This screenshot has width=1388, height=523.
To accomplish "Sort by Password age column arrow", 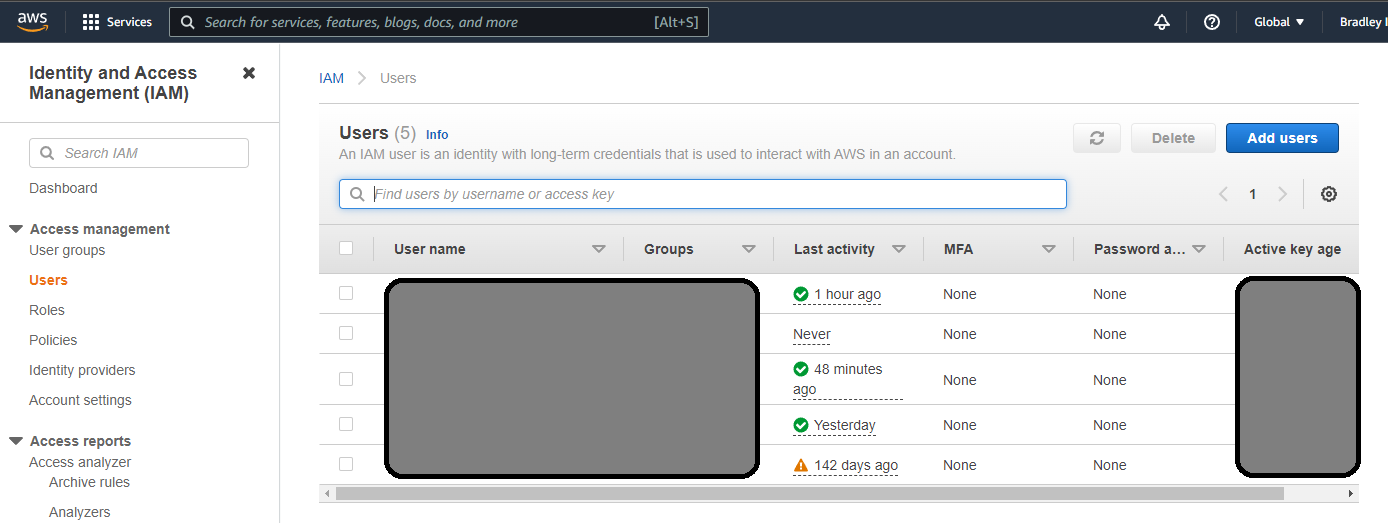I will 1199,250.
